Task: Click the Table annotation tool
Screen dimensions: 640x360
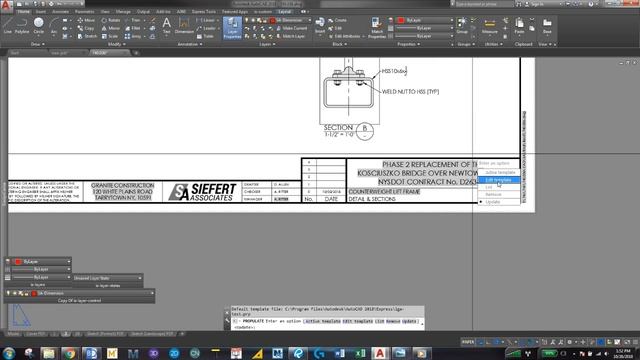Action: [x=205, y=36]
